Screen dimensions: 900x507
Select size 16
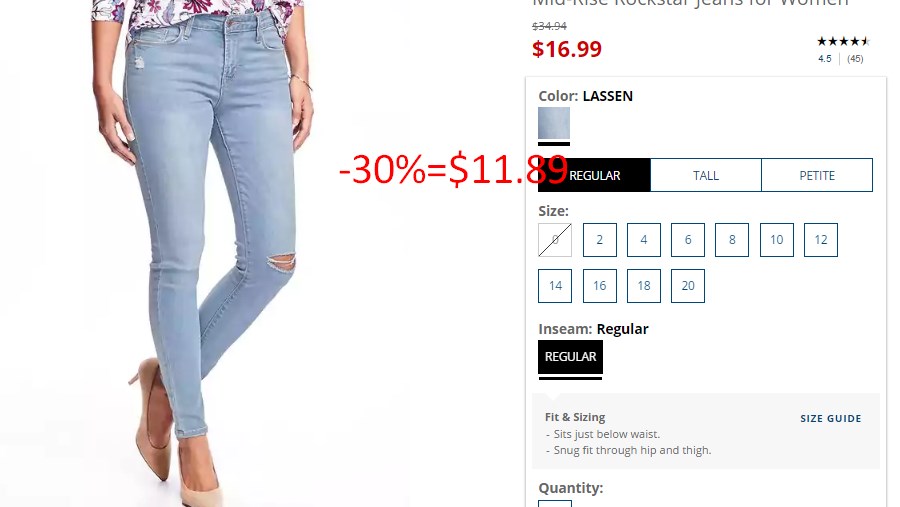click(600, 286)
